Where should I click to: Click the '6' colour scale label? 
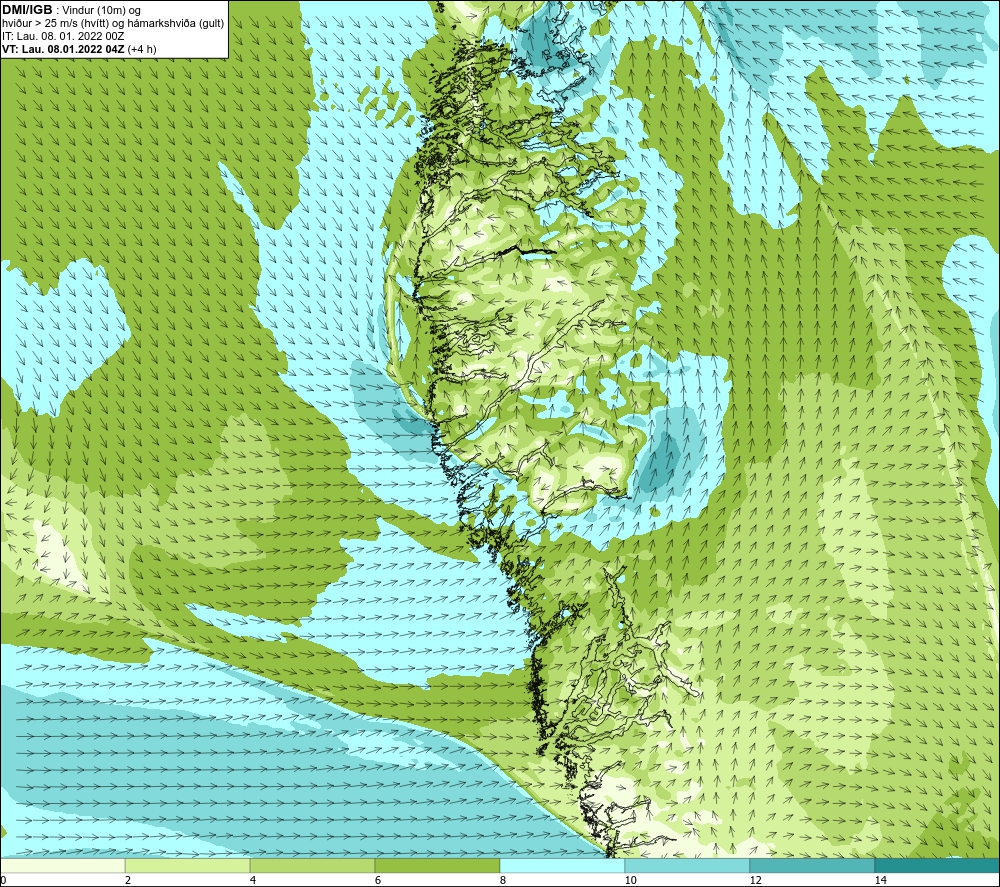coord(378,881)
